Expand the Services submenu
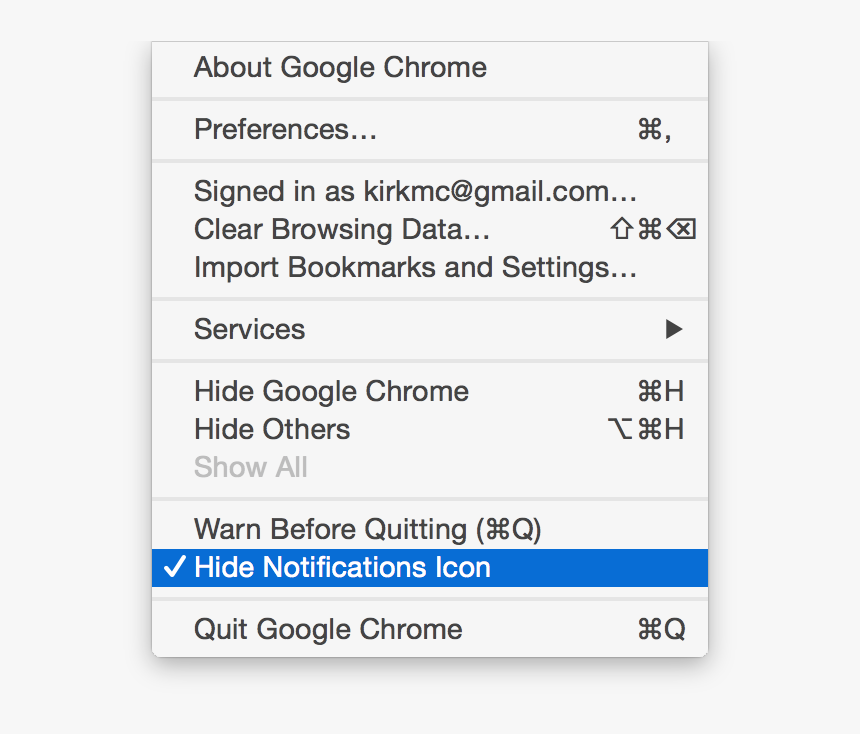Screen dimensions: 860x734 (429, 329)
